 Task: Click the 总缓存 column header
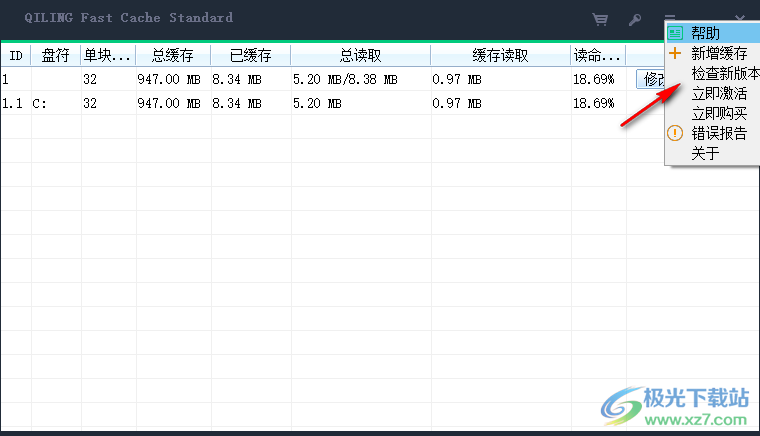[x=173, y=55]
